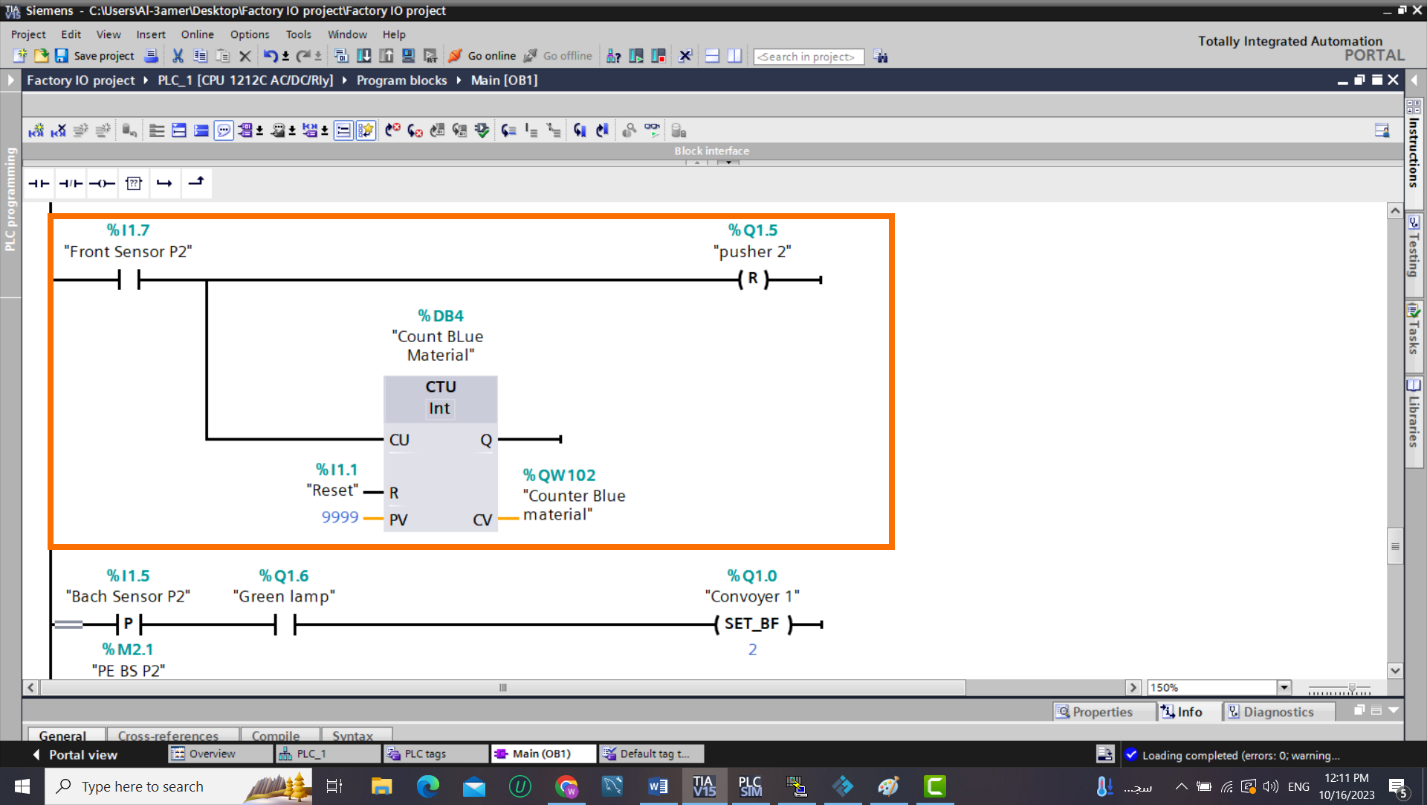Insert an output coil instruction
The height and width of the screenshot is (805, 1427).
(102, 183)
